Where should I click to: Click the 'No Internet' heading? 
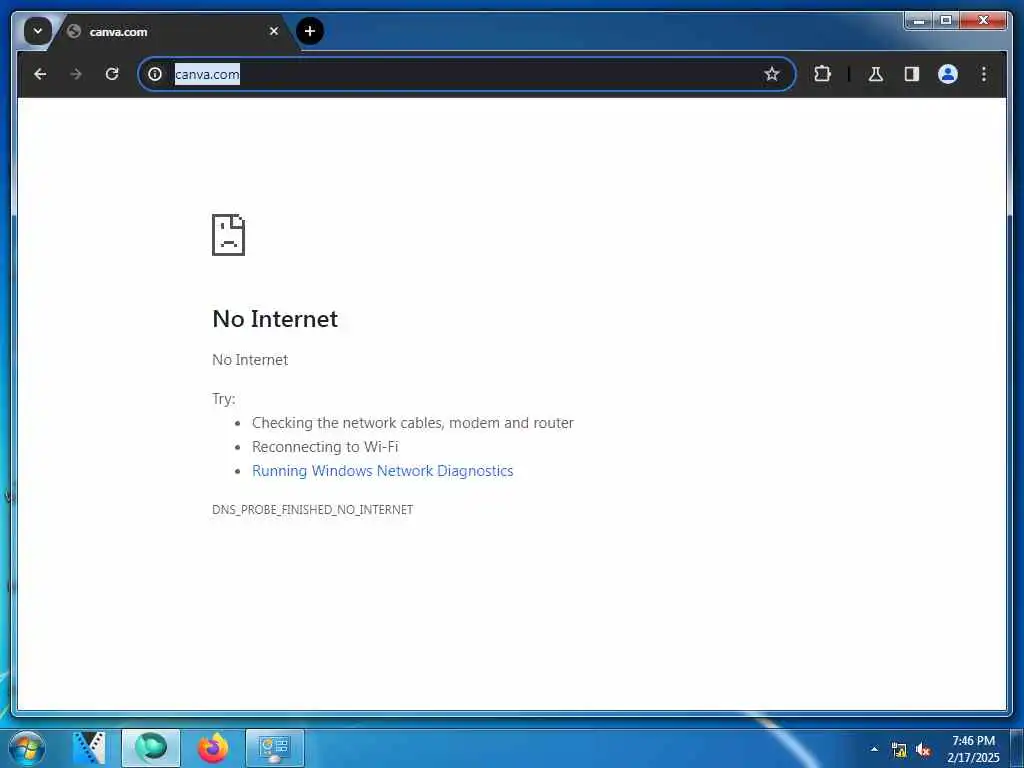point(275,319)
